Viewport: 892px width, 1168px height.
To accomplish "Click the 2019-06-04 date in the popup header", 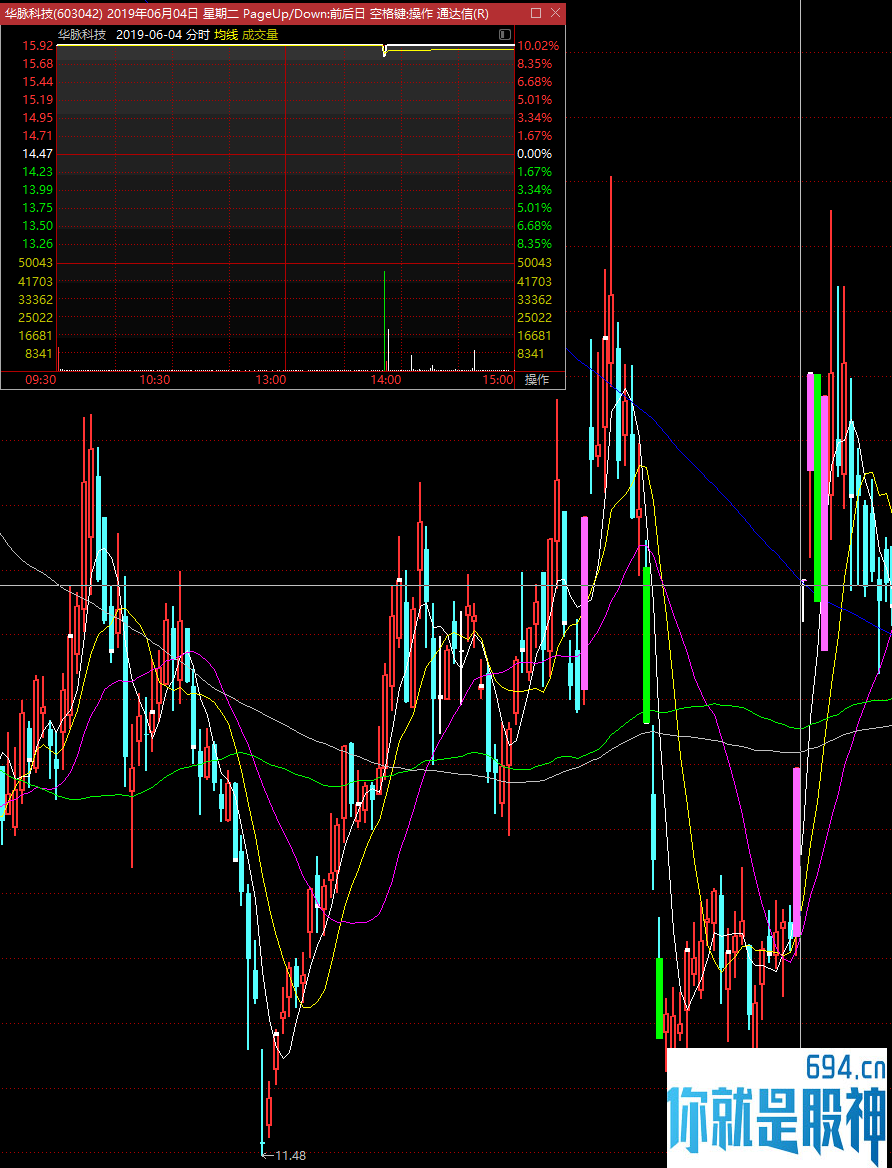I will [148, 34].
